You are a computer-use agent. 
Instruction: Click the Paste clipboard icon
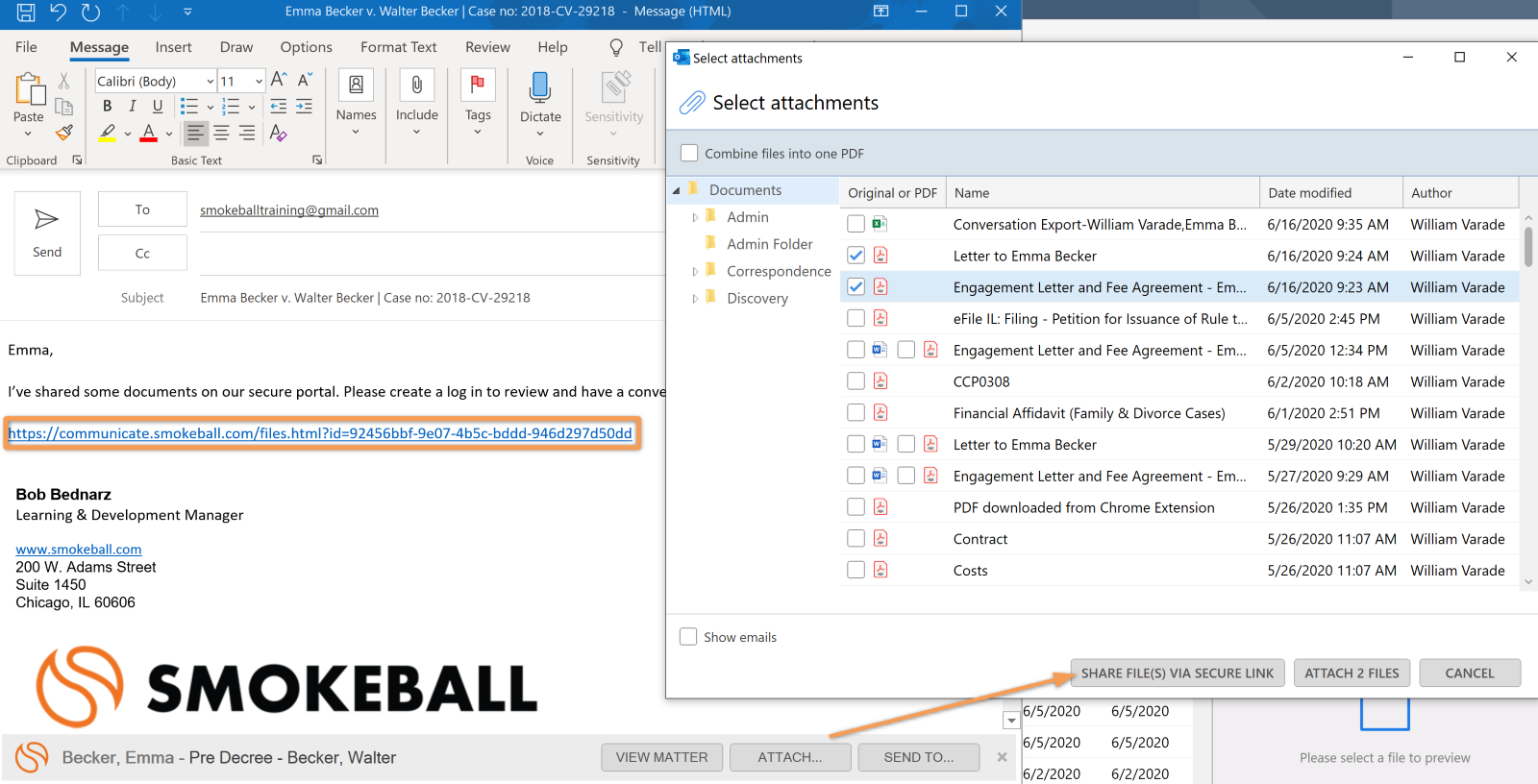click(30, 89)
